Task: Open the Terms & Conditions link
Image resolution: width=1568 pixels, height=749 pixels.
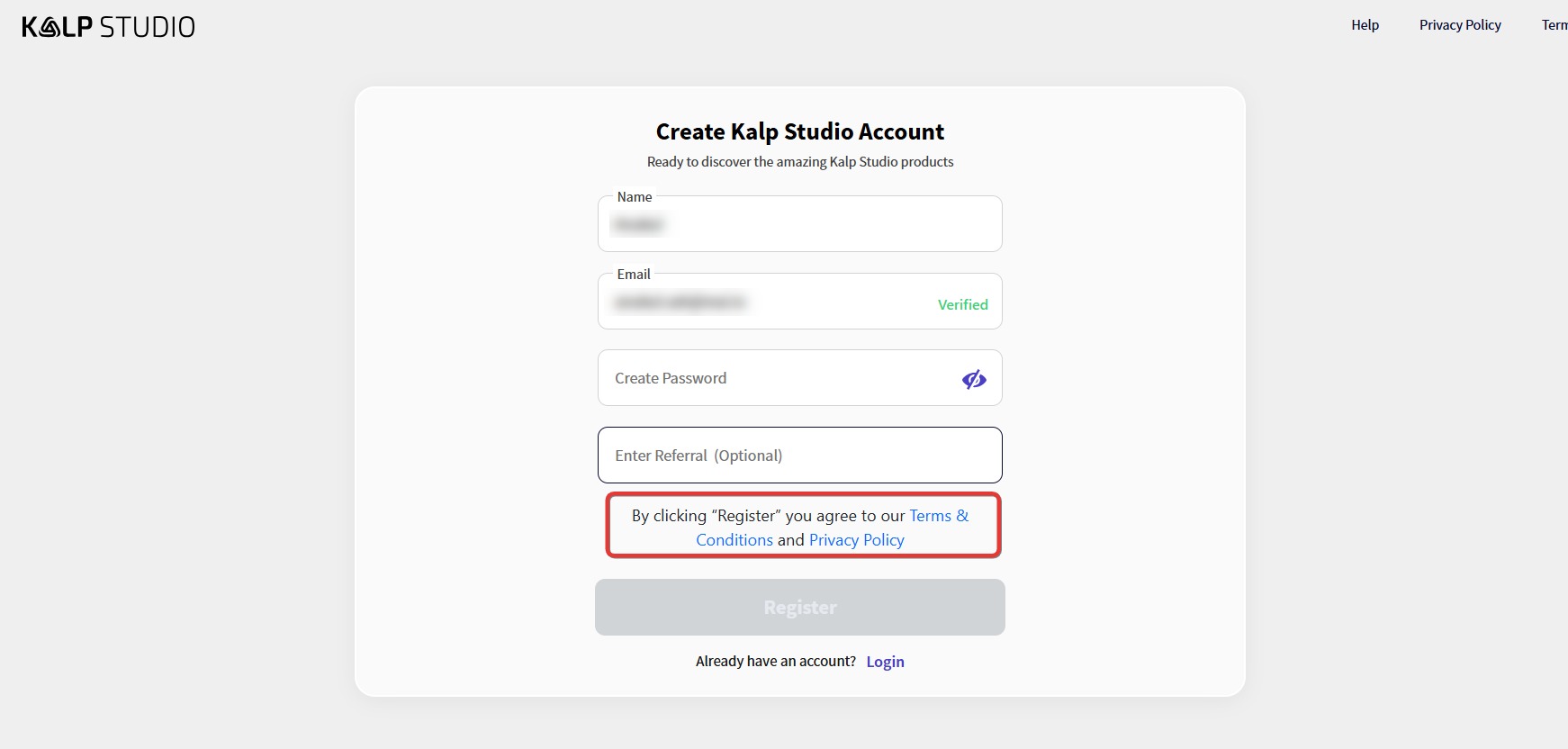Action: (x=938, y=516)
